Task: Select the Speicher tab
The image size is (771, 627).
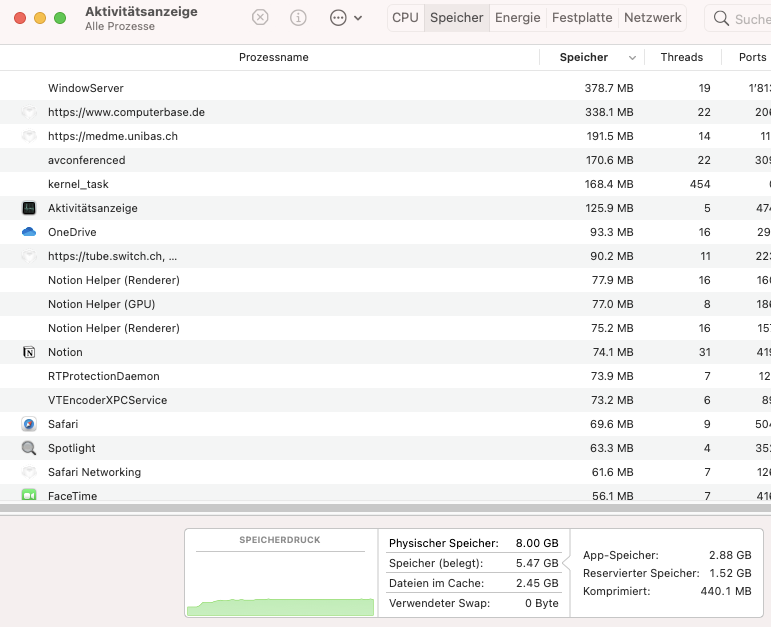Action: 456,18
